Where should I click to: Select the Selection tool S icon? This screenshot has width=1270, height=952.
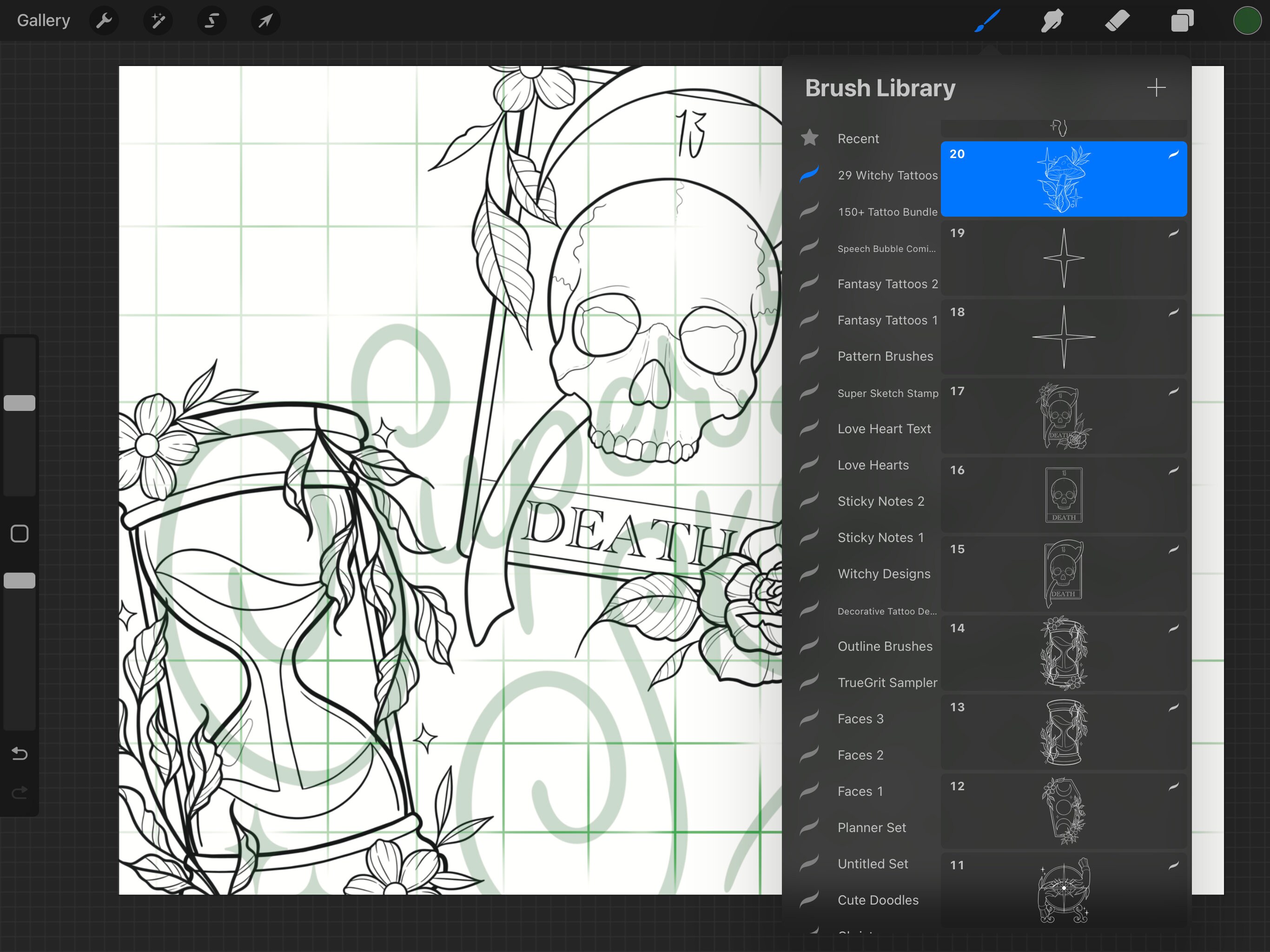[212, 21]
